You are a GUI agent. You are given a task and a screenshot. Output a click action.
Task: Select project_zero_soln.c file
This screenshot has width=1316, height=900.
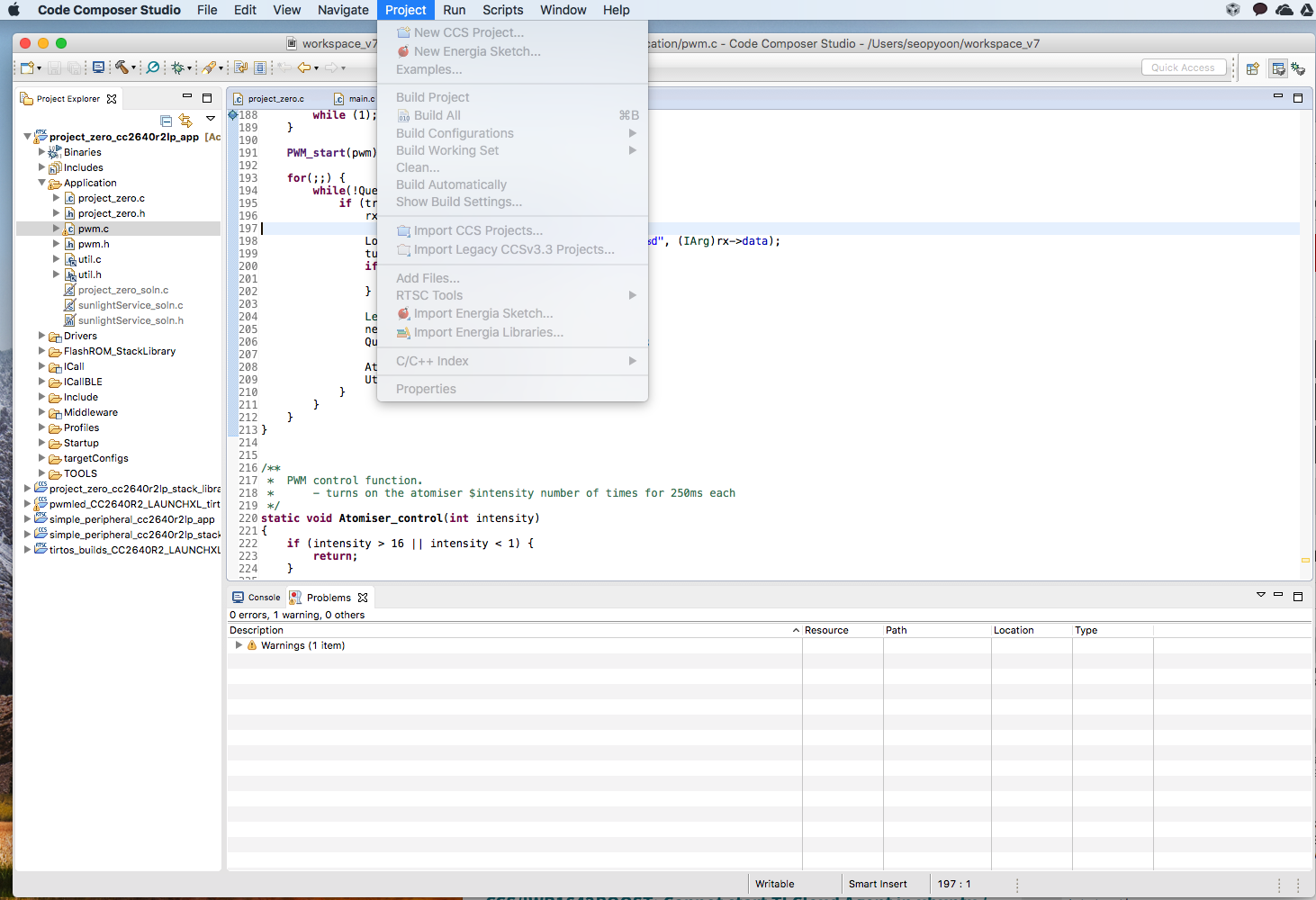123,290
